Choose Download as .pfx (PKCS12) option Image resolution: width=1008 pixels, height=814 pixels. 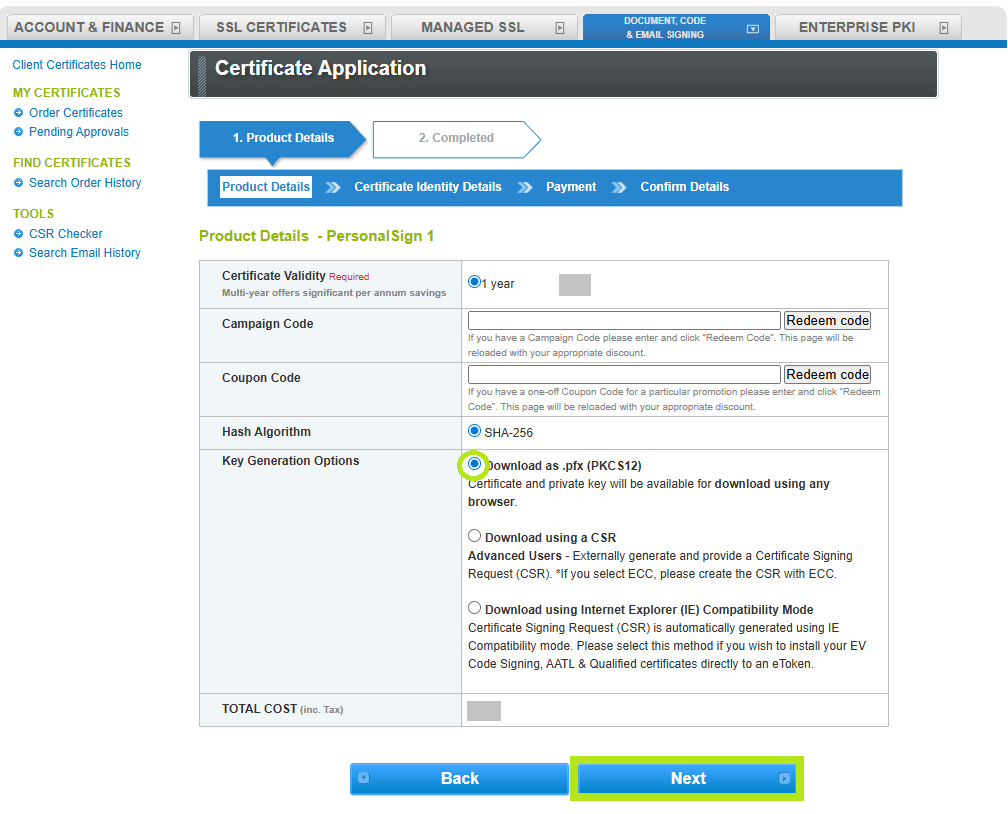(x=475, y=465)
